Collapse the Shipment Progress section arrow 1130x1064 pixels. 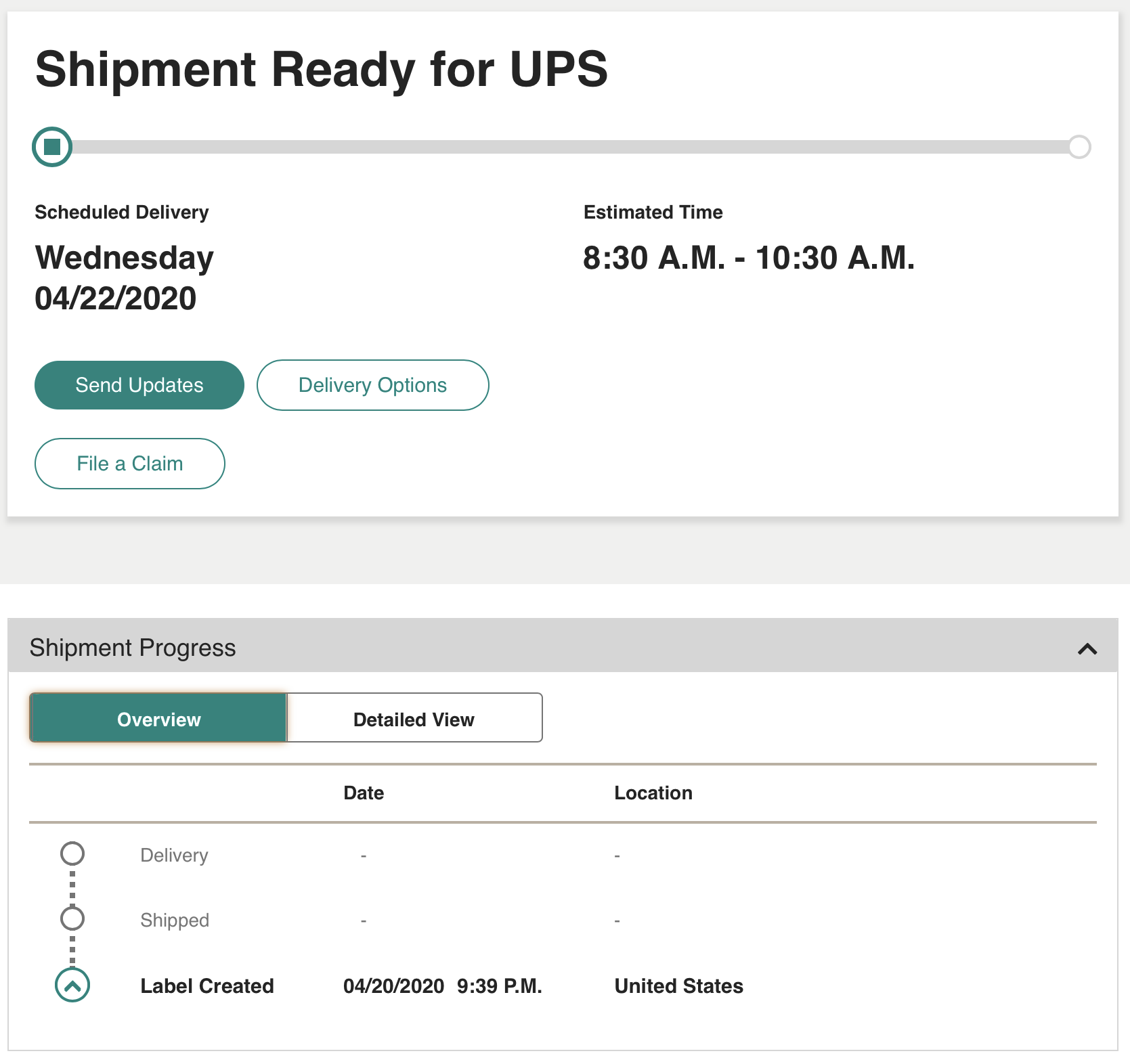pyautogui.click(x=1087, y=649)
